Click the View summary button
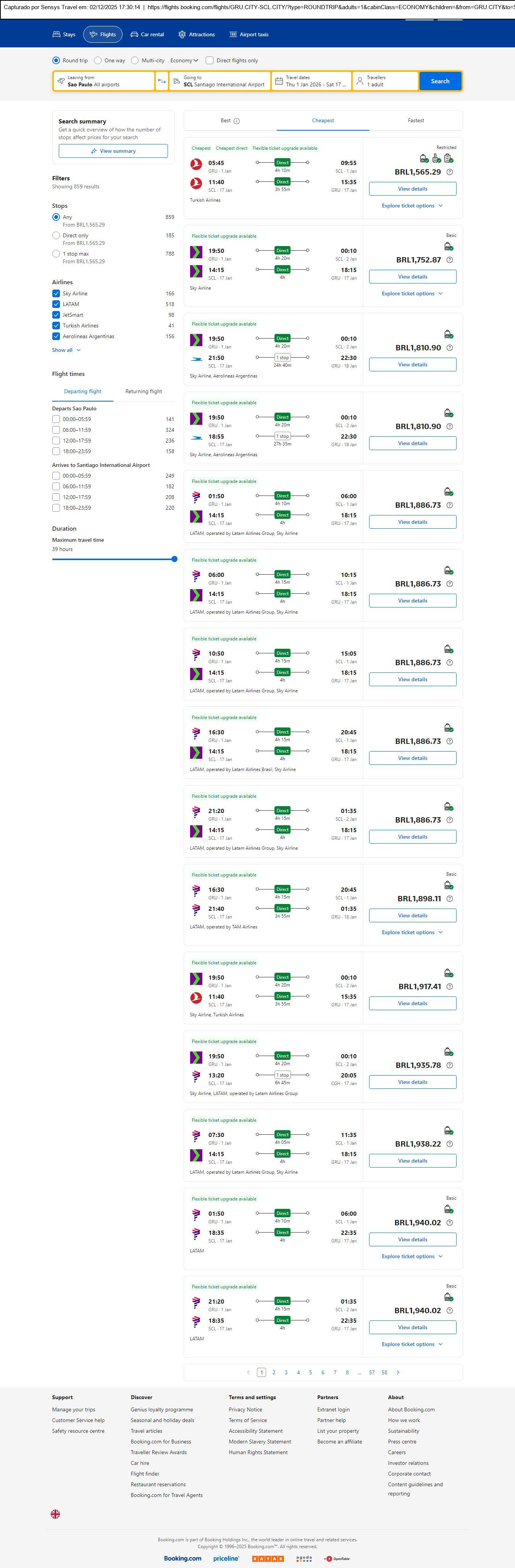515x1568 pixels. click(x=113, y=151)
